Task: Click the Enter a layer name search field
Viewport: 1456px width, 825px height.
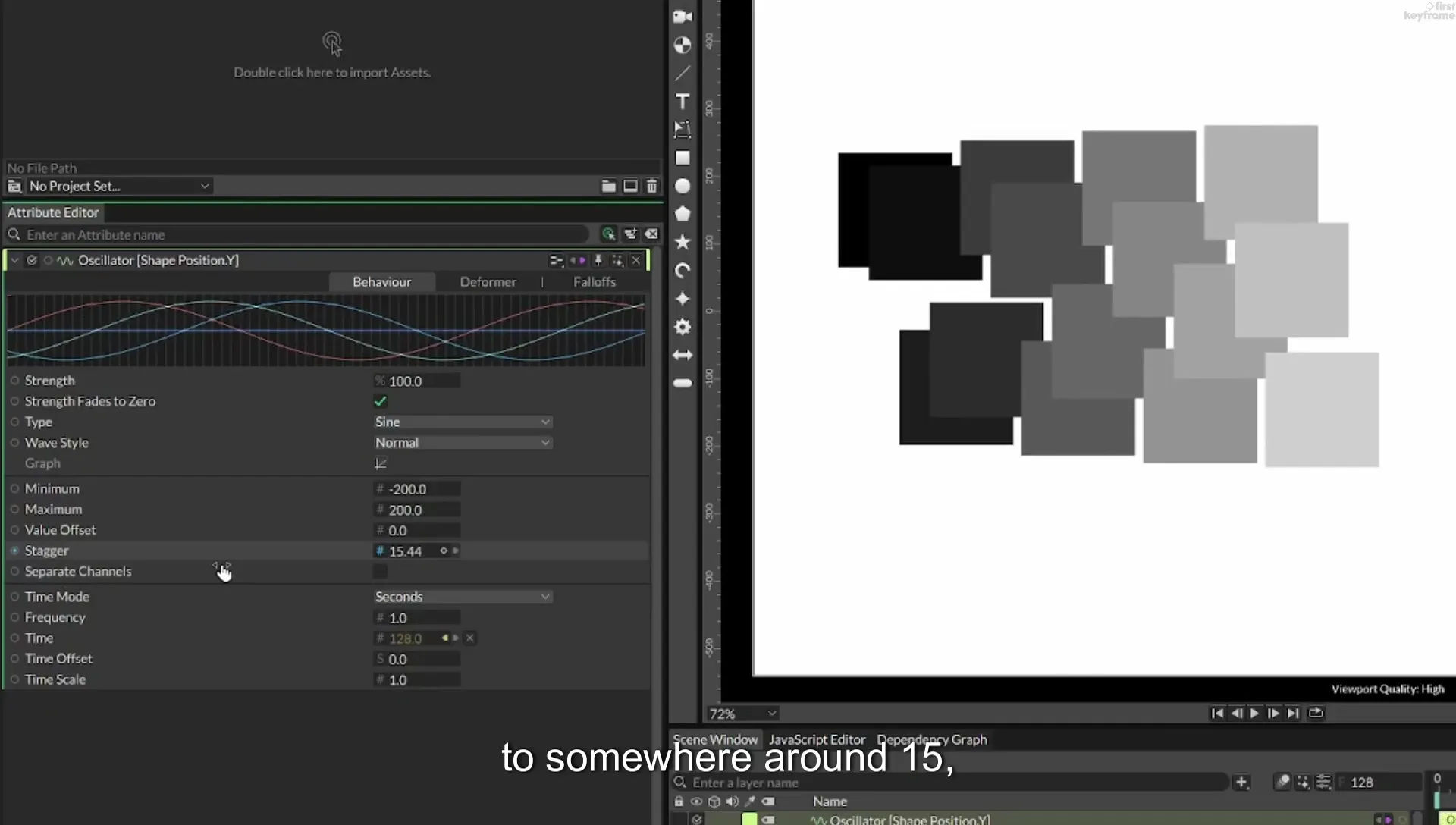Action: click(951, 783)
